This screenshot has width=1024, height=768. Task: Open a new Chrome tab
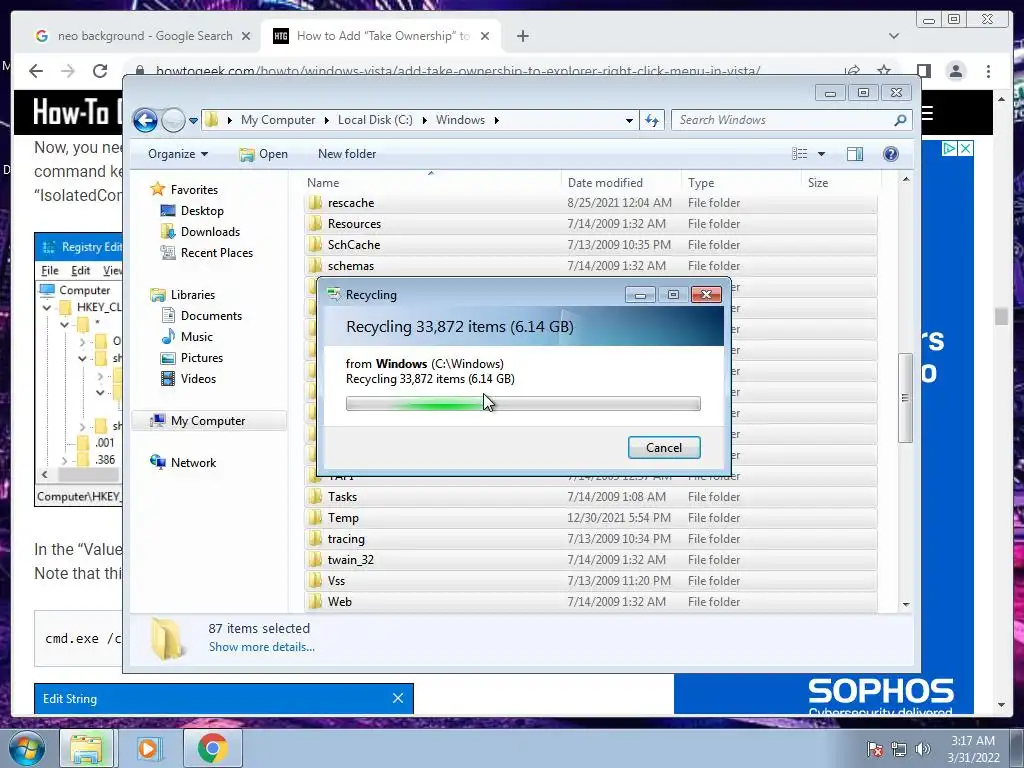click(522, 36)
